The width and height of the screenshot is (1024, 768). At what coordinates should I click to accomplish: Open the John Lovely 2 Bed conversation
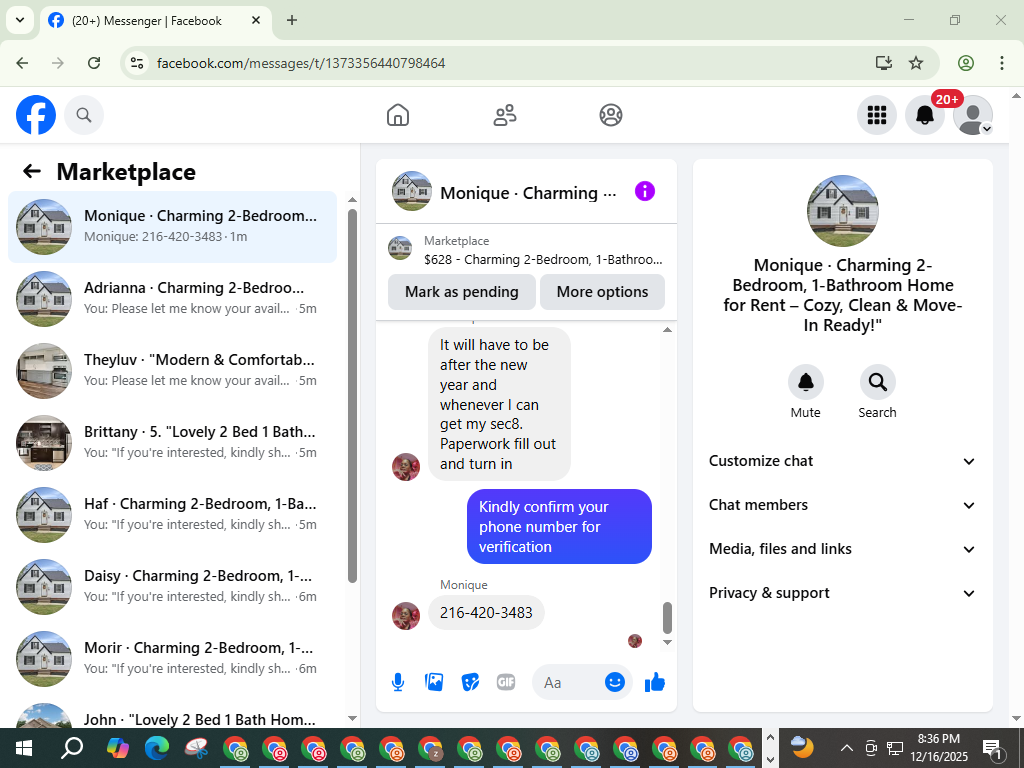172,715
